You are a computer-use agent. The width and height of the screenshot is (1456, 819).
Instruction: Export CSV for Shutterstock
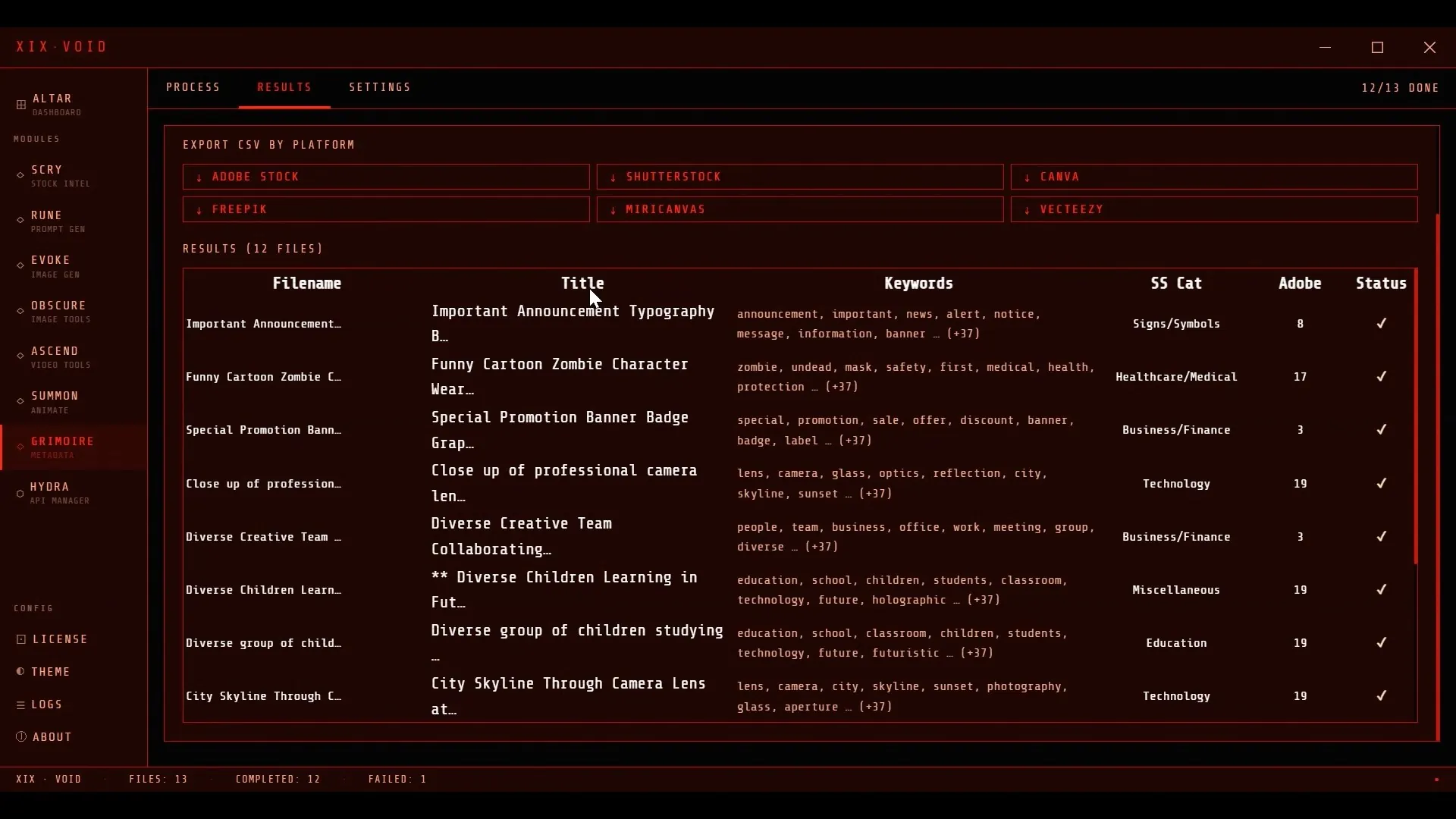[x=799, y=176]
